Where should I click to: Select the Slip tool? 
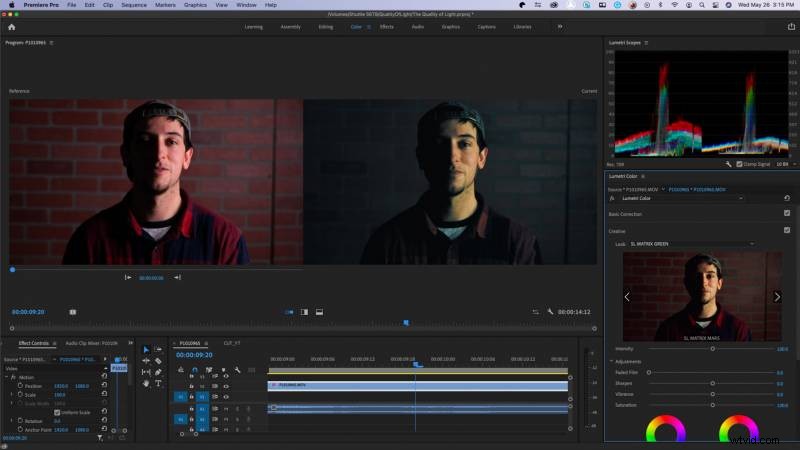[x=146, y=372]
